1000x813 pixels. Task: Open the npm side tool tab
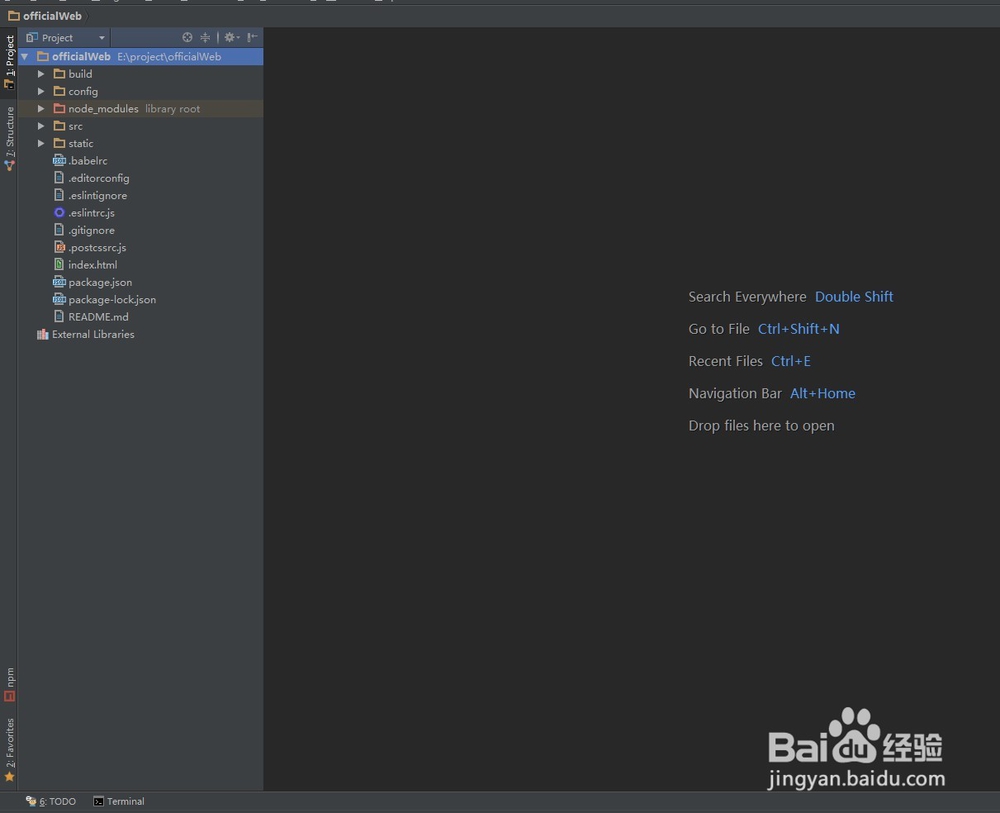(9, 684)
